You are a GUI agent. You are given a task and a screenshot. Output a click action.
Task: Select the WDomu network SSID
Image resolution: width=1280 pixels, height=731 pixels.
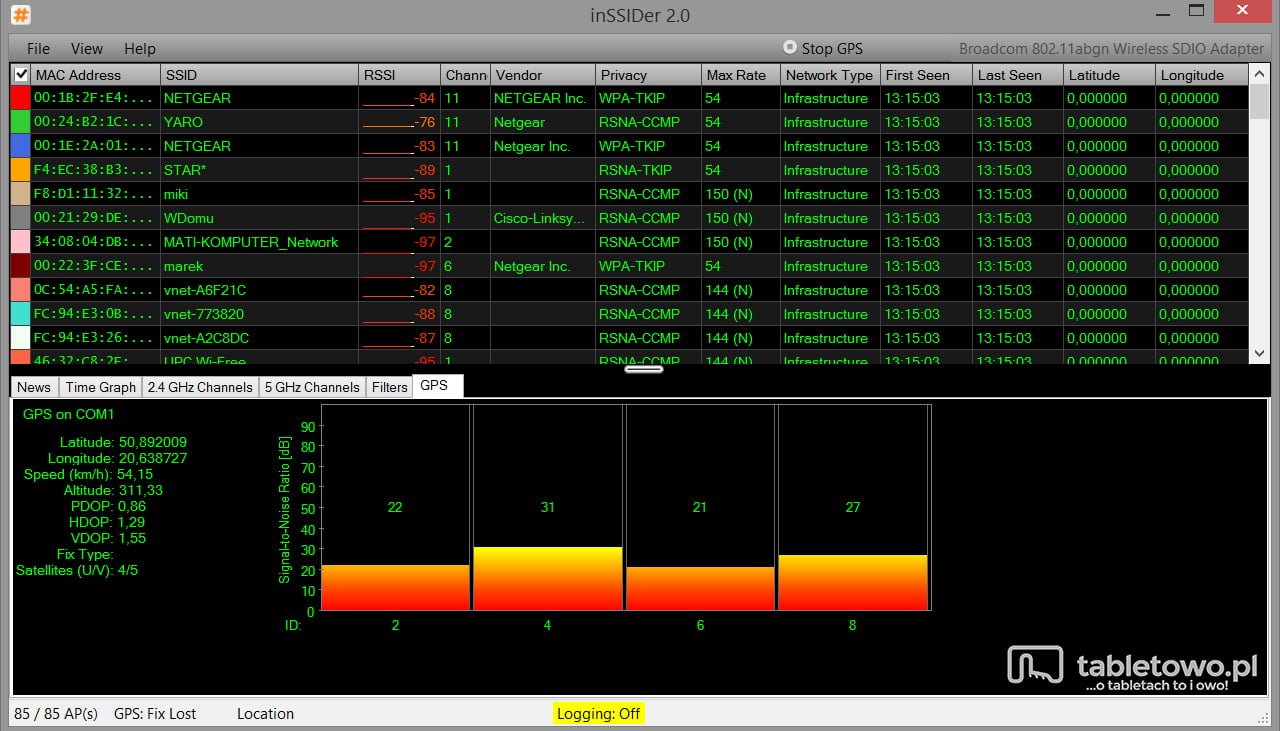click(188, 218)
